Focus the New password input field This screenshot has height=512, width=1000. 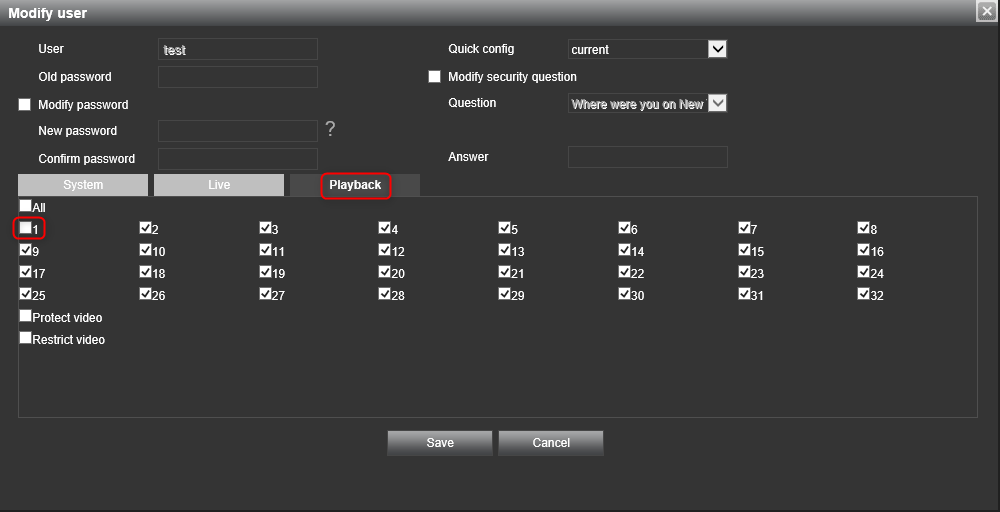(238, 131)
